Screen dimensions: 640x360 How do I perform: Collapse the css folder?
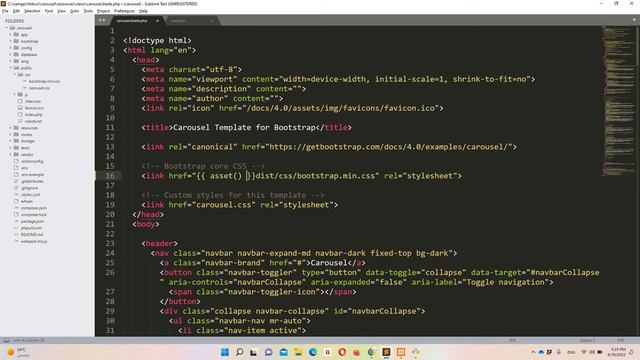[15, 75]
